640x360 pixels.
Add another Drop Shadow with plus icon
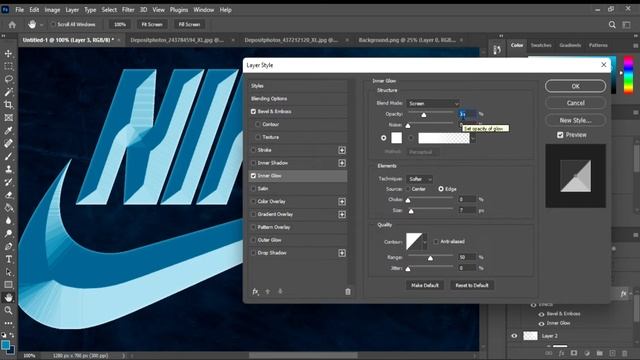342,253
